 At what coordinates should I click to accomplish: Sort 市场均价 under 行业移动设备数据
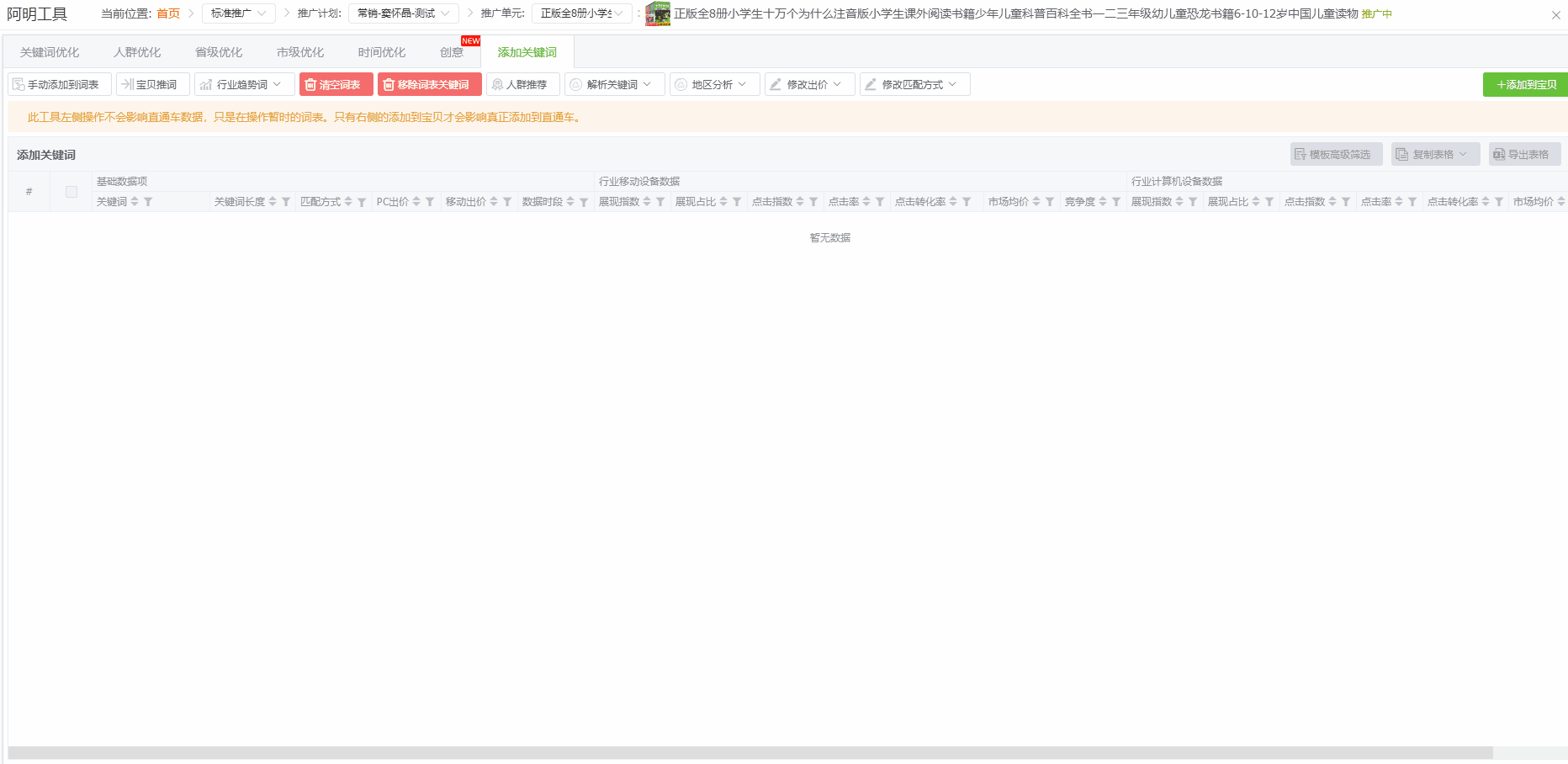[1036, 202]
